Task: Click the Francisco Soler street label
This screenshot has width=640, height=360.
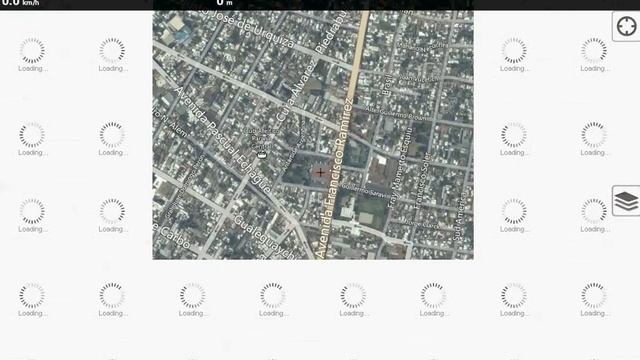Action: point(422,180)
